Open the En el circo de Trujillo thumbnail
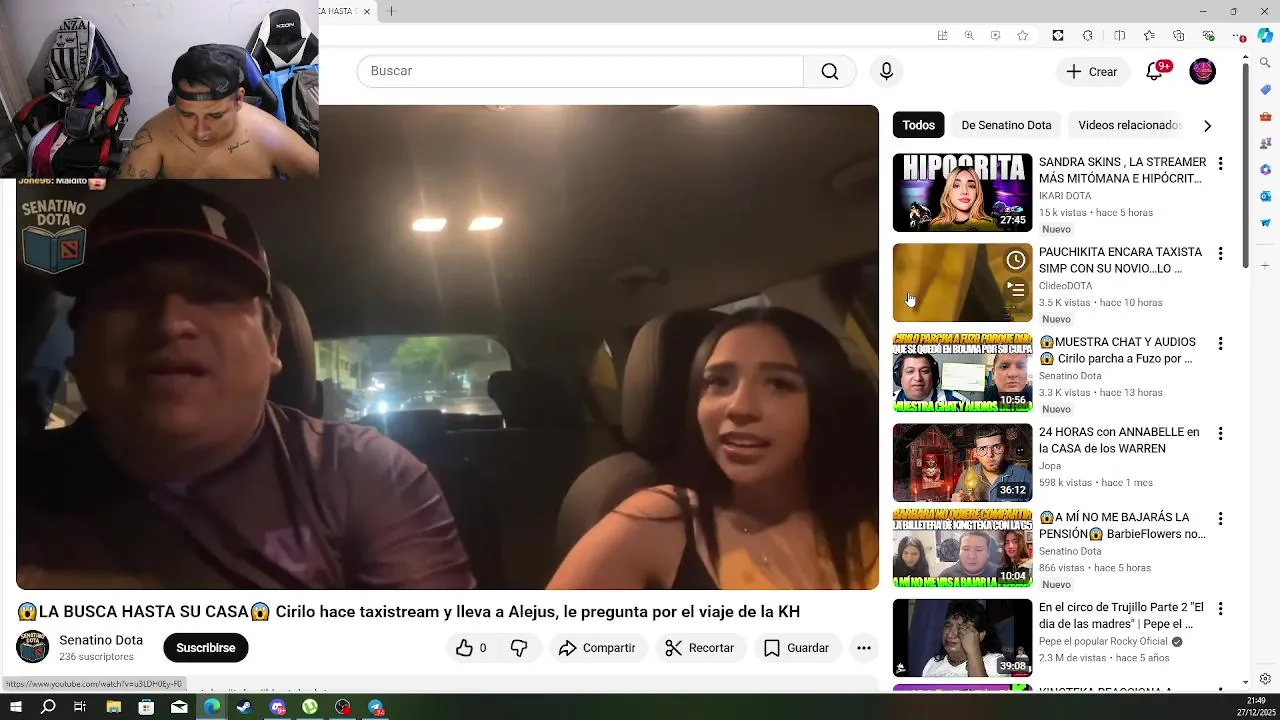Screen dimensions: 1280x720 [962, 638]
